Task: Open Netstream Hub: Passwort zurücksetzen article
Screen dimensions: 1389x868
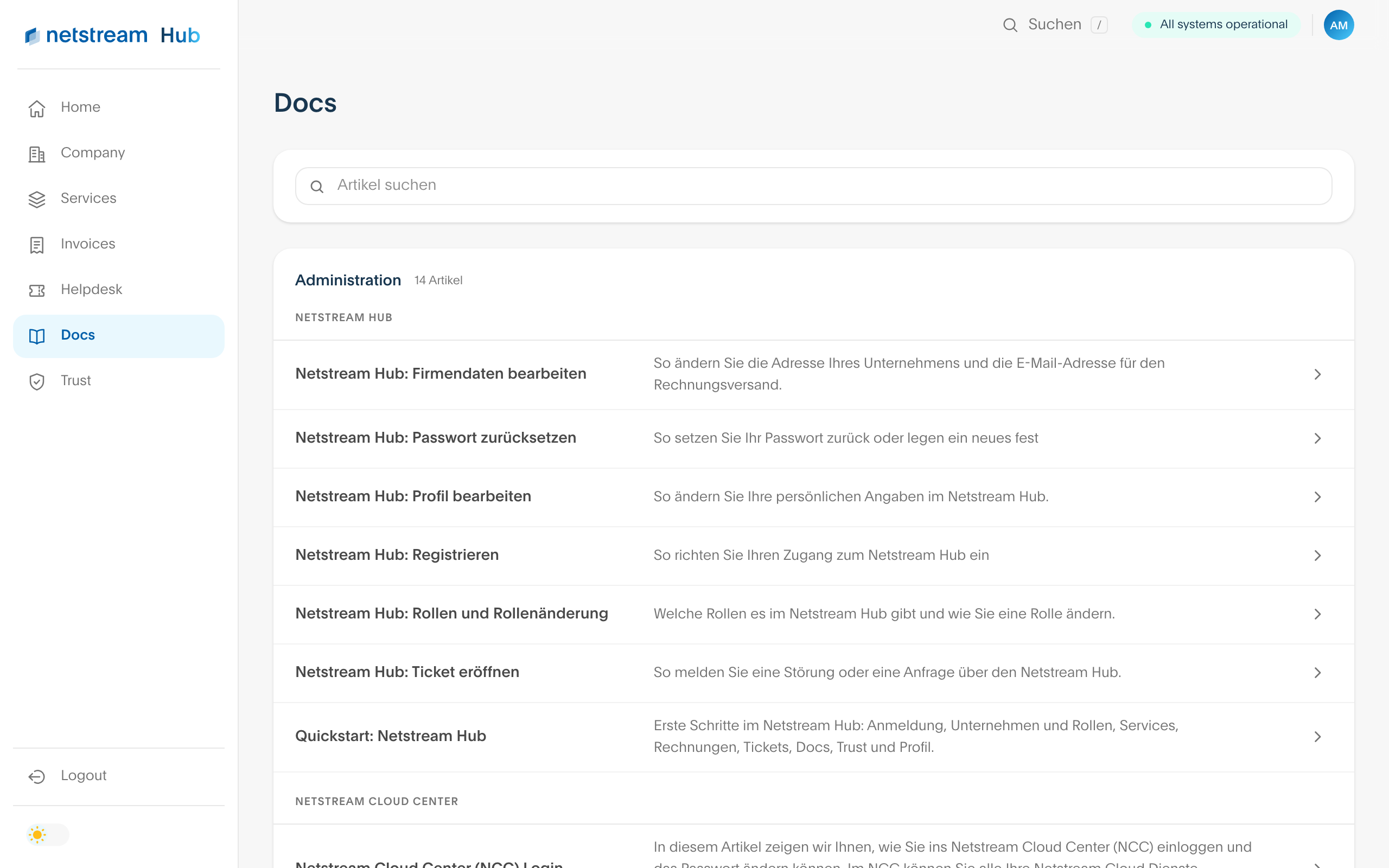Action: click(x=813, y=438)
